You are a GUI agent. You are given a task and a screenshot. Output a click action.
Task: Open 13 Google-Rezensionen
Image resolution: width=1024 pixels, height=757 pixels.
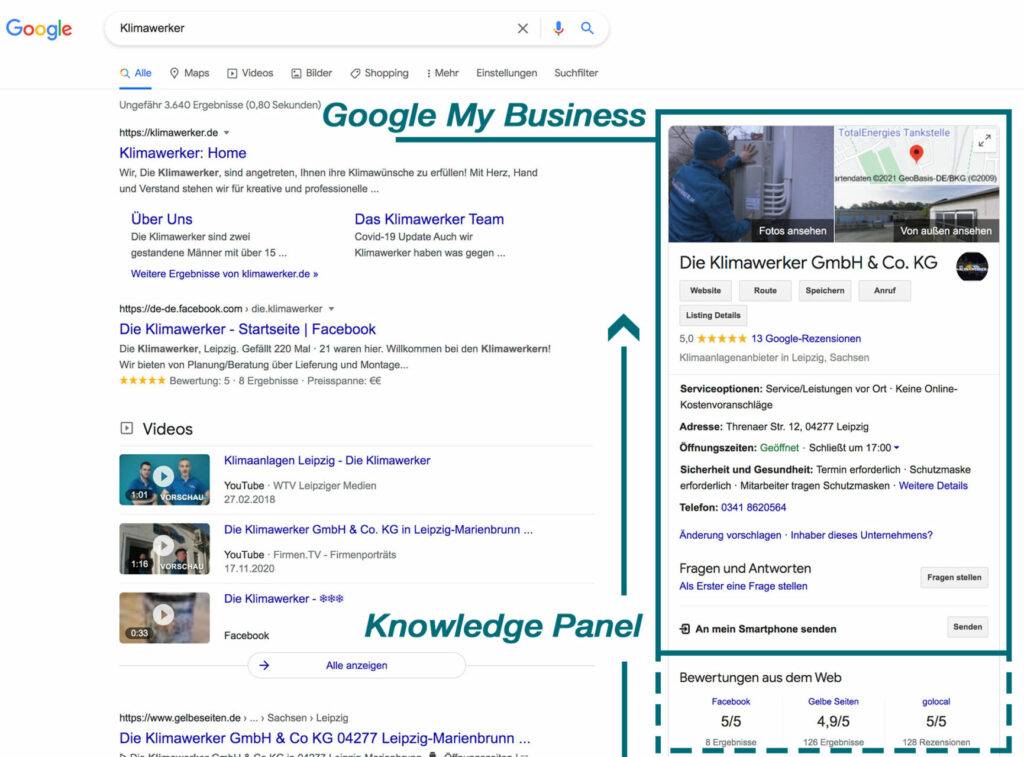(806, 338)
